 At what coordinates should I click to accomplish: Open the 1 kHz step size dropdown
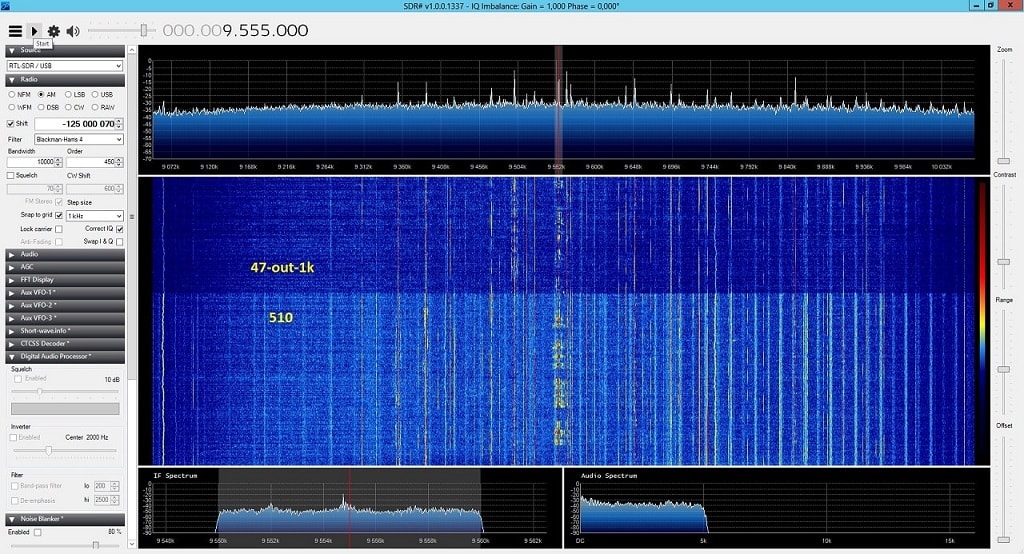point(95,216)
